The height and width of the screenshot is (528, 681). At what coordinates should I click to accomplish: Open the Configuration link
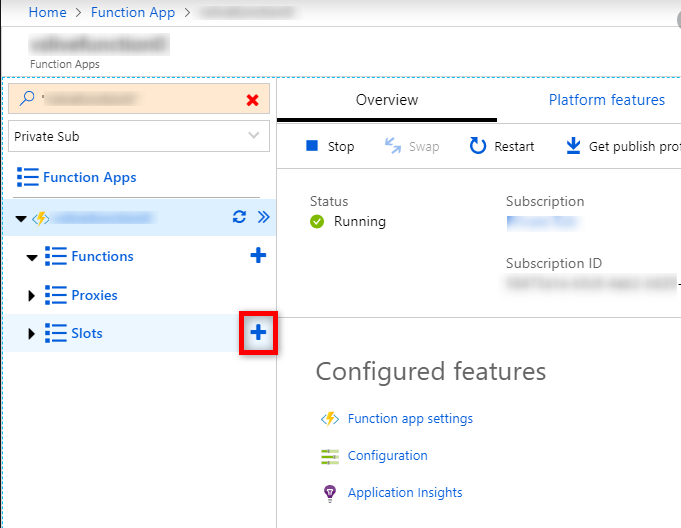click(x=387, y=456)
